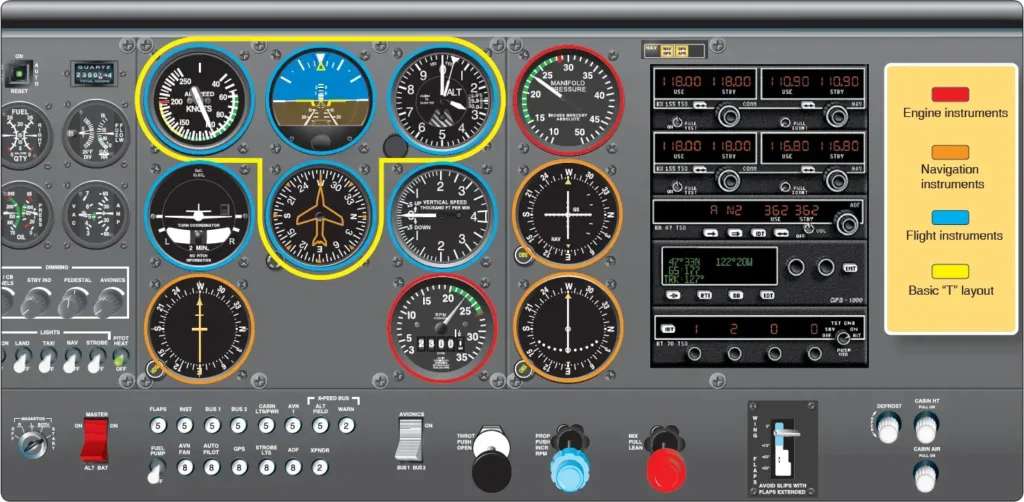The width and height of the screenshot is (1024, 502).
Task: Push the AUTO PILOT circuit breaker
Action: (212, 467)
